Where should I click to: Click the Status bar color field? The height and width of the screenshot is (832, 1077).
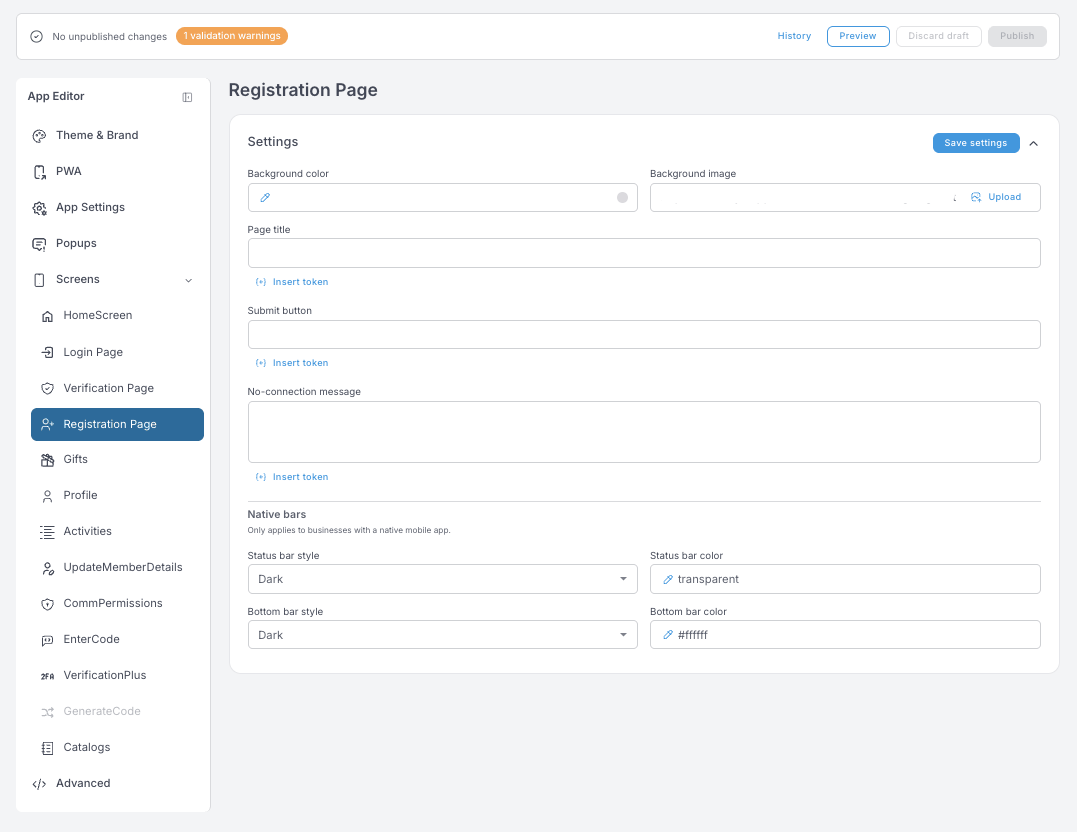tap(845, 579)
